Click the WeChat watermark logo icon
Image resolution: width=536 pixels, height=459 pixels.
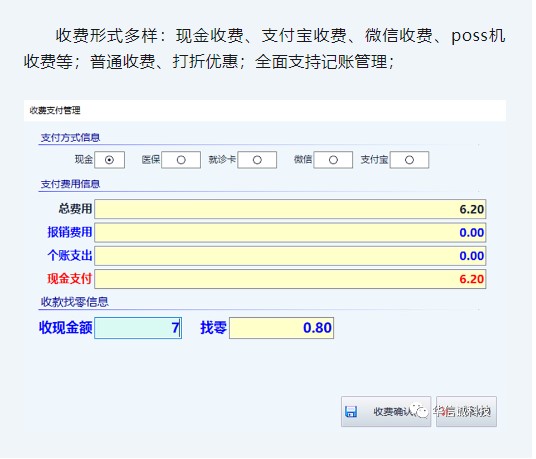(420, 411)
